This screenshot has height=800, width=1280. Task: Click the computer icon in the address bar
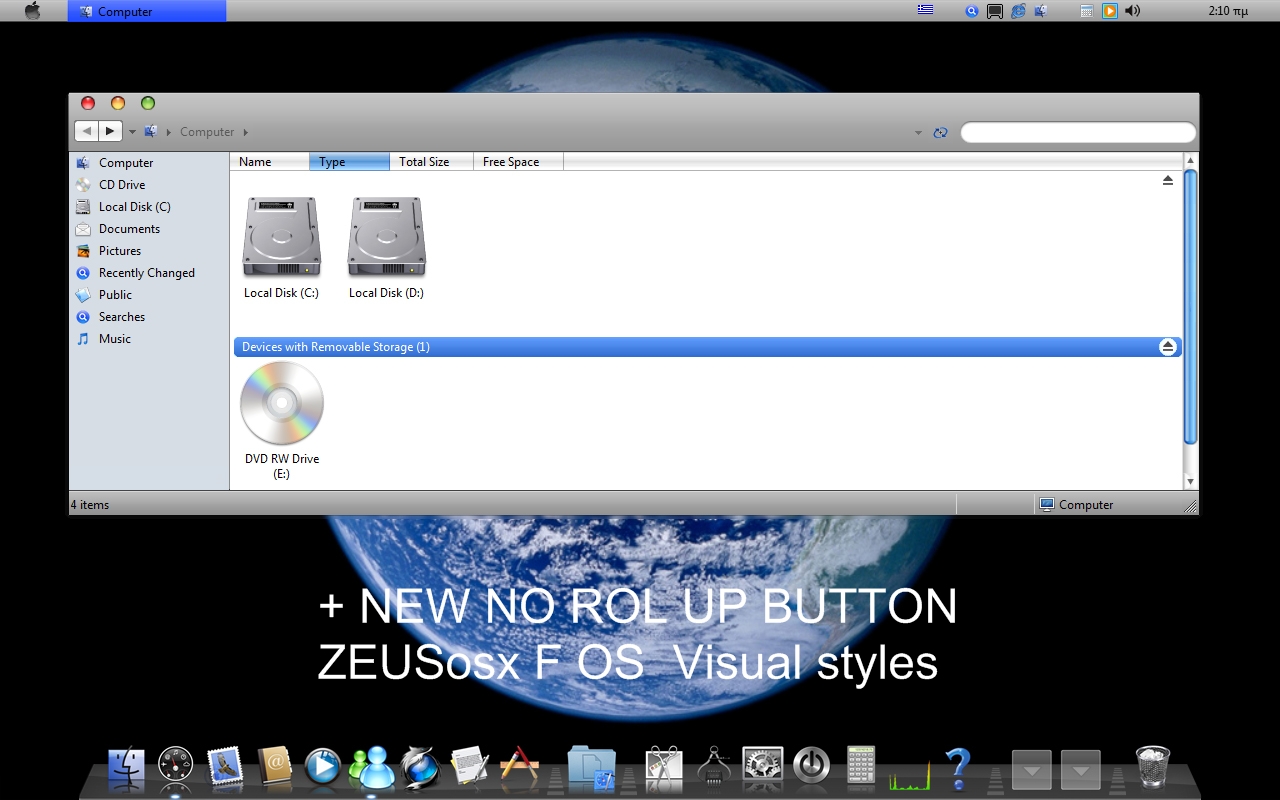(x=151, y=131)
